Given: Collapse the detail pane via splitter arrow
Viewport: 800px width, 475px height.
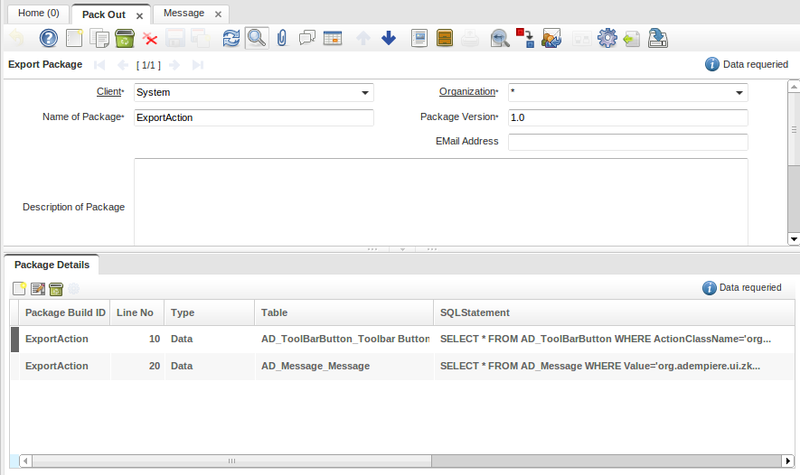Looking at the screenshot, I should click(x=403, y=249).
